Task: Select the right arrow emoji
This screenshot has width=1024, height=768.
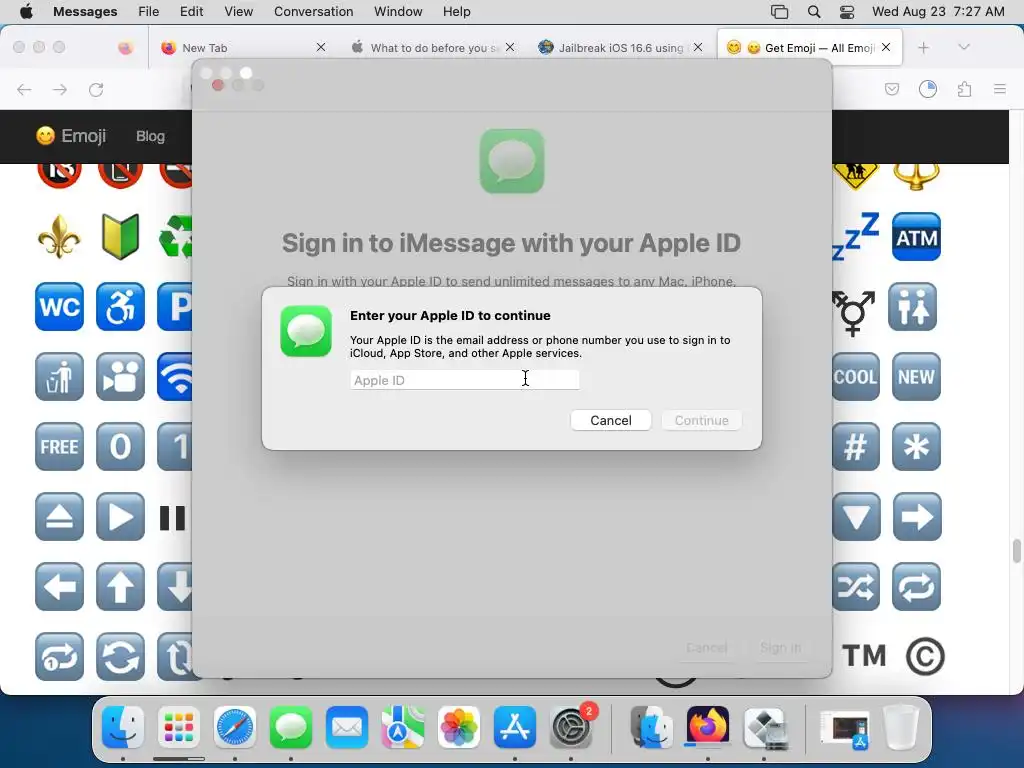Action: pos(917,517)
